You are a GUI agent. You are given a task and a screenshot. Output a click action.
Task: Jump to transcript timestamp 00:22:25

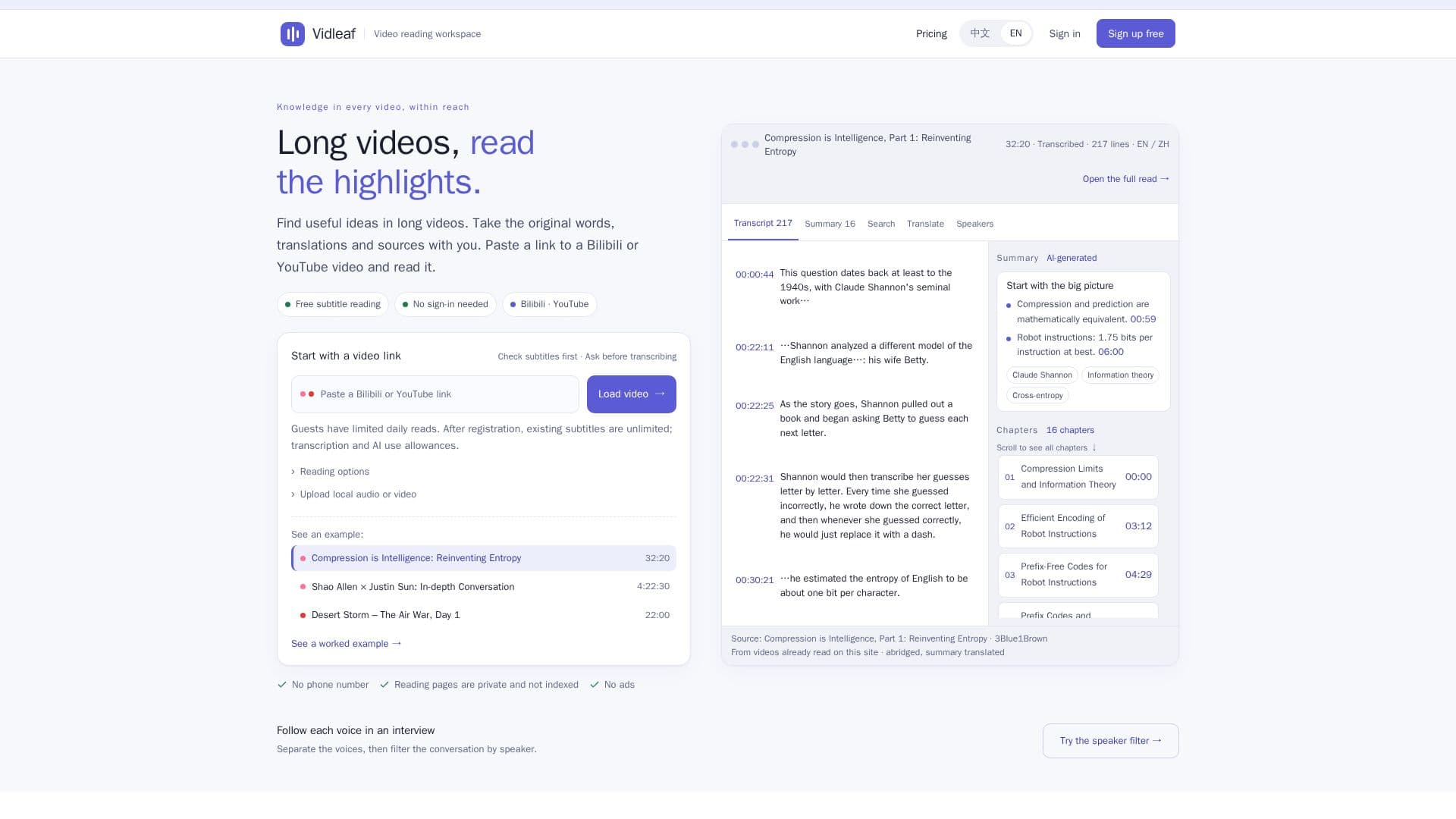[755, 406]
